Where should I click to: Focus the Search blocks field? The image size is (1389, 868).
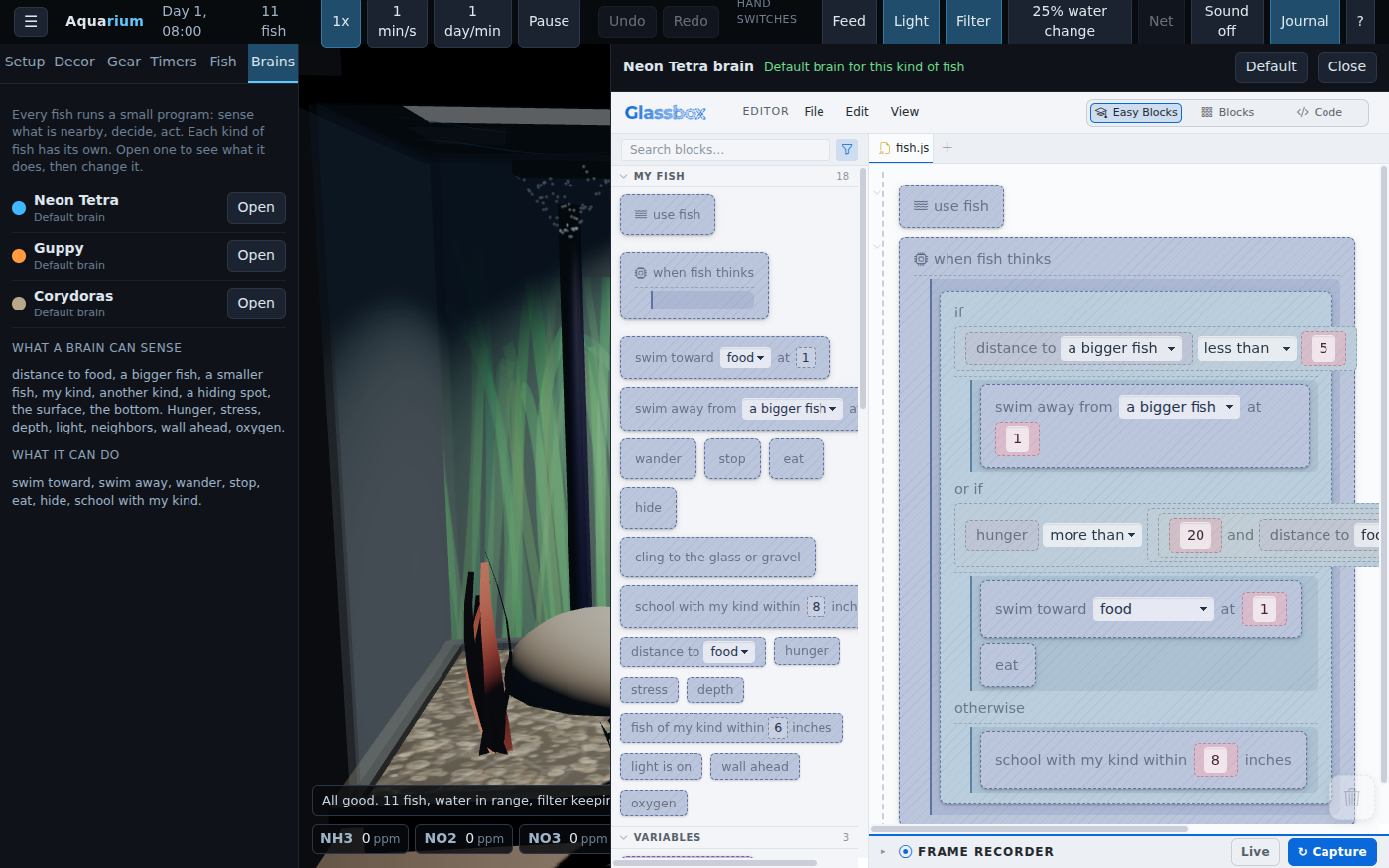pyautogui.click(x=725, y=149)
